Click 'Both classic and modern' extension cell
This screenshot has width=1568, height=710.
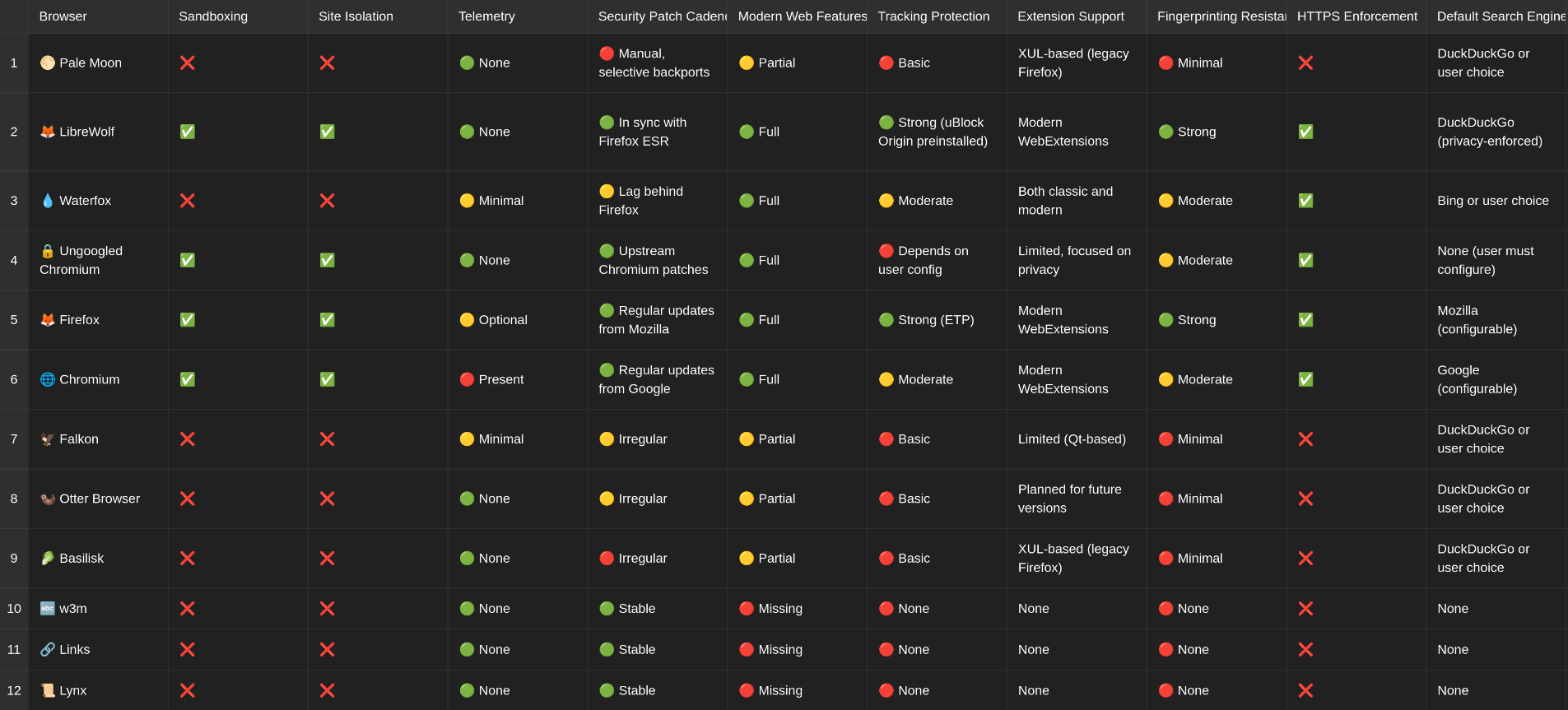[1077, 201]
